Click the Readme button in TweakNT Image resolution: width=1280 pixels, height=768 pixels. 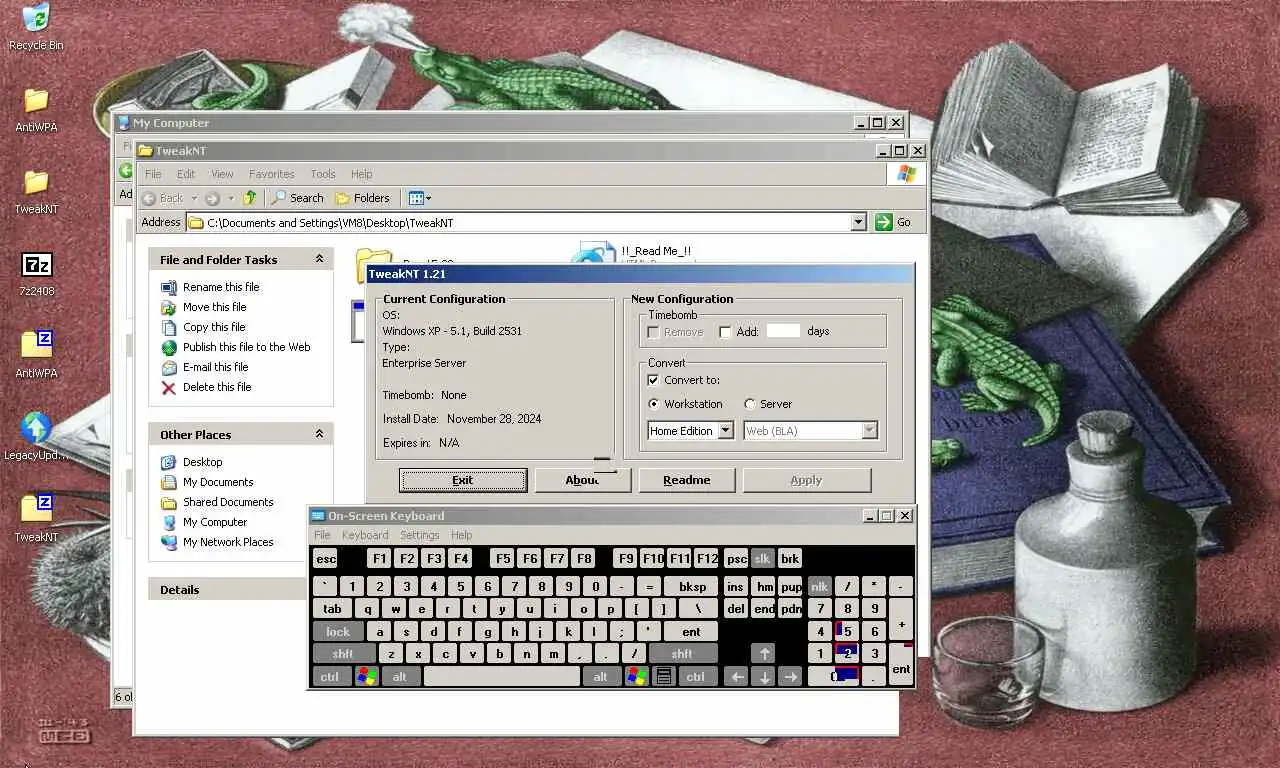tap(687, 480)
